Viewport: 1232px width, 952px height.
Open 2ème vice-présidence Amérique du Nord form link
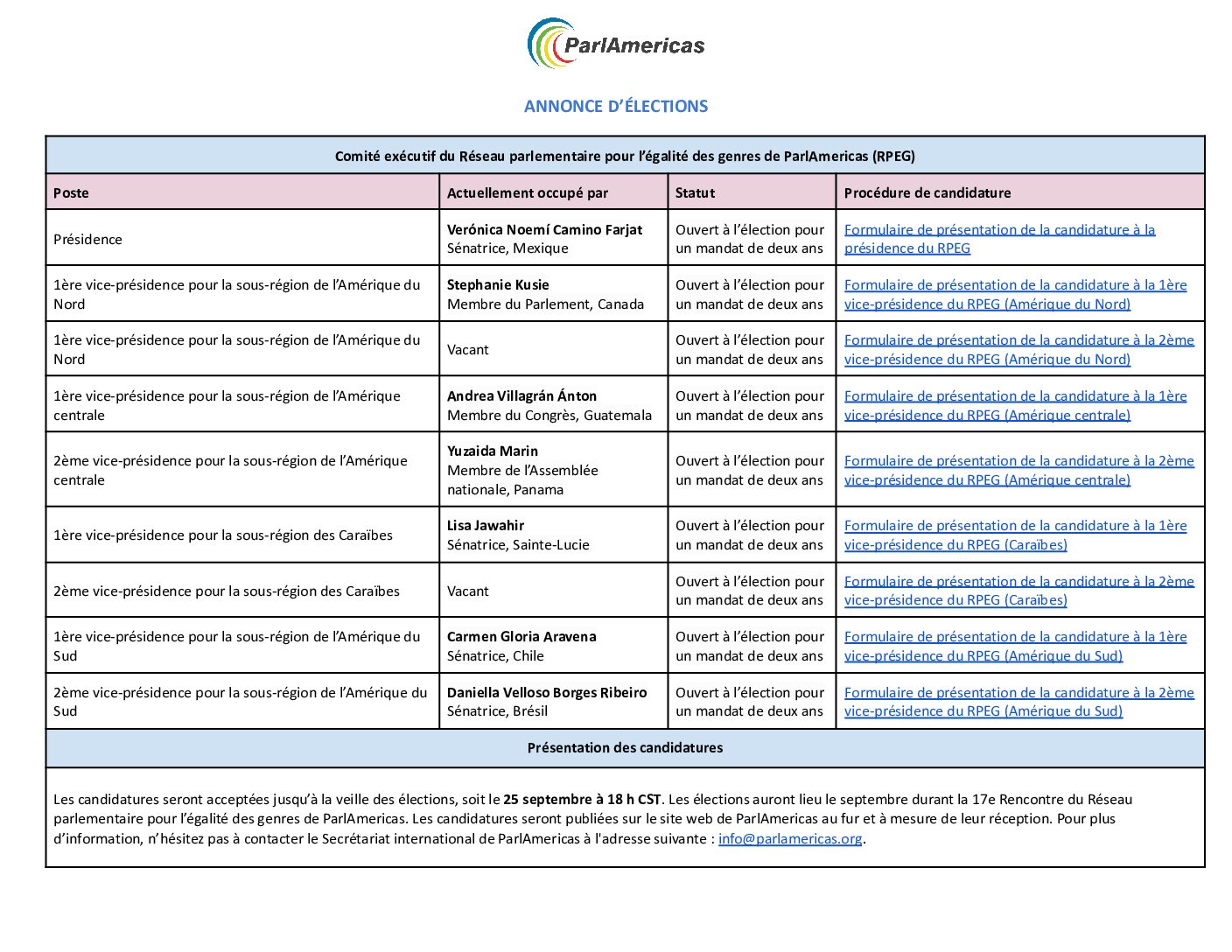click(x=1018, y=349)
